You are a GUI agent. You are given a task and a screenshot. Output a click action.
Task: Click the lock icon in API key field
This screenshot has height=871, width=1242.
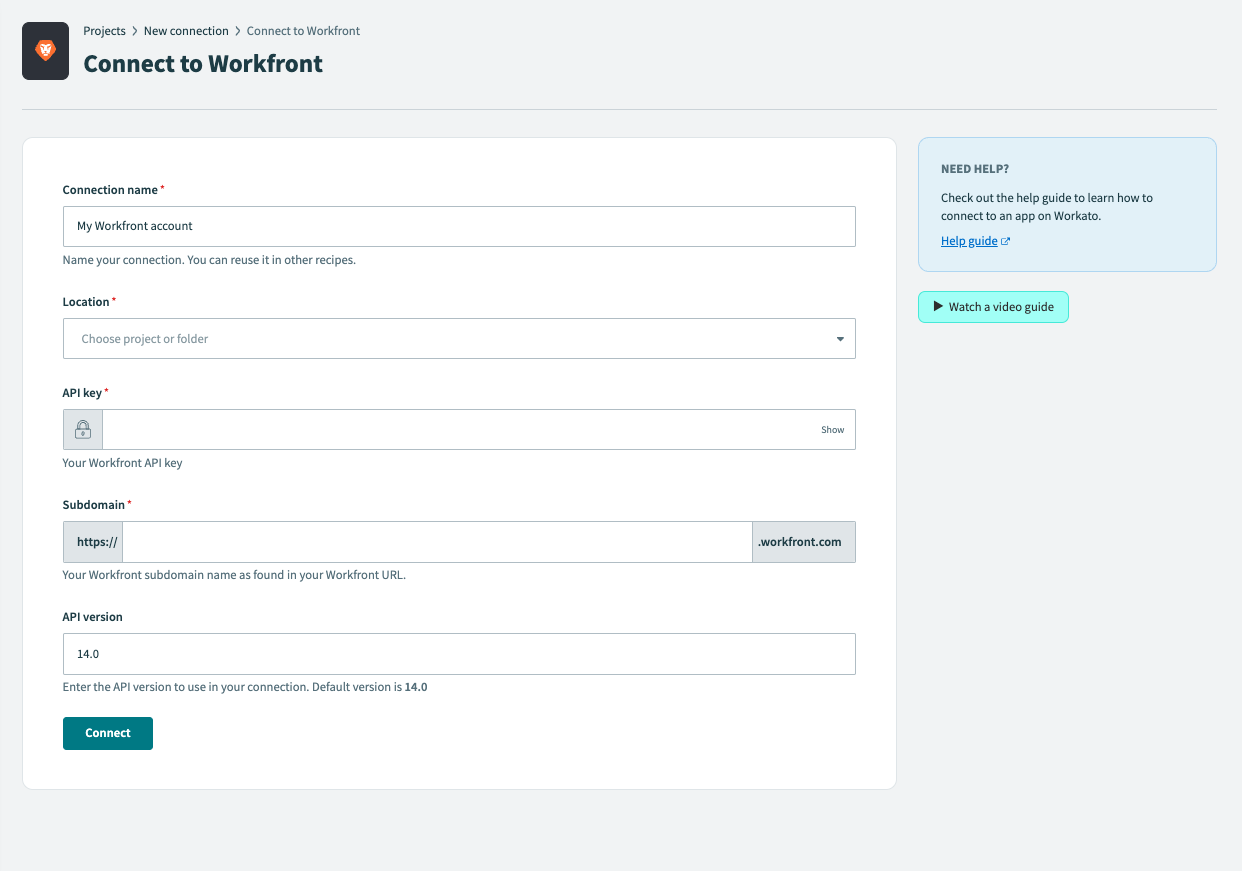(x=81, y=429)
